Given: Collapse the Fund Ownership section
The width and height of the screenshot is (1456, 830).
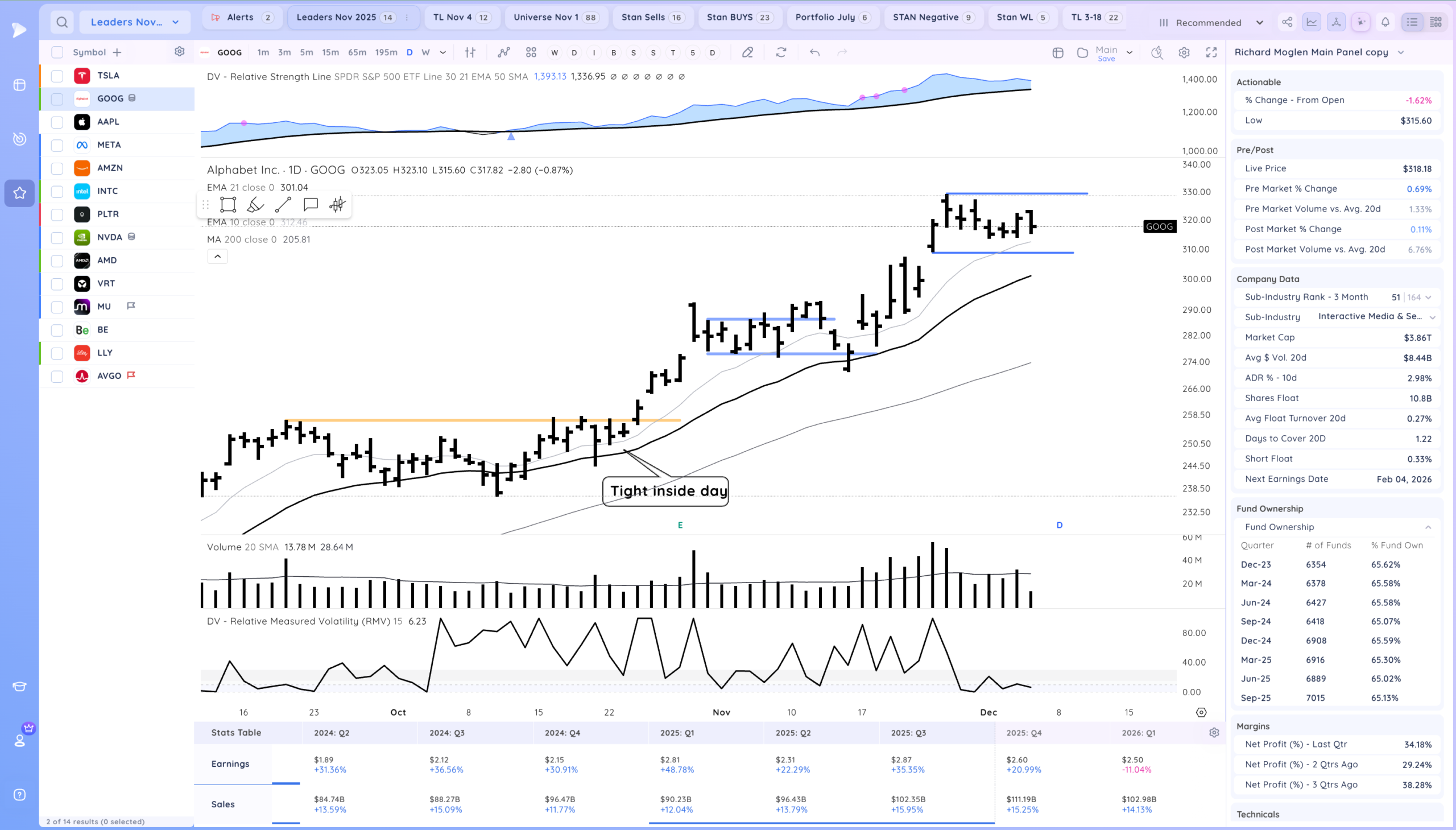Looking at the screenshot, I should pos(1428,527).
